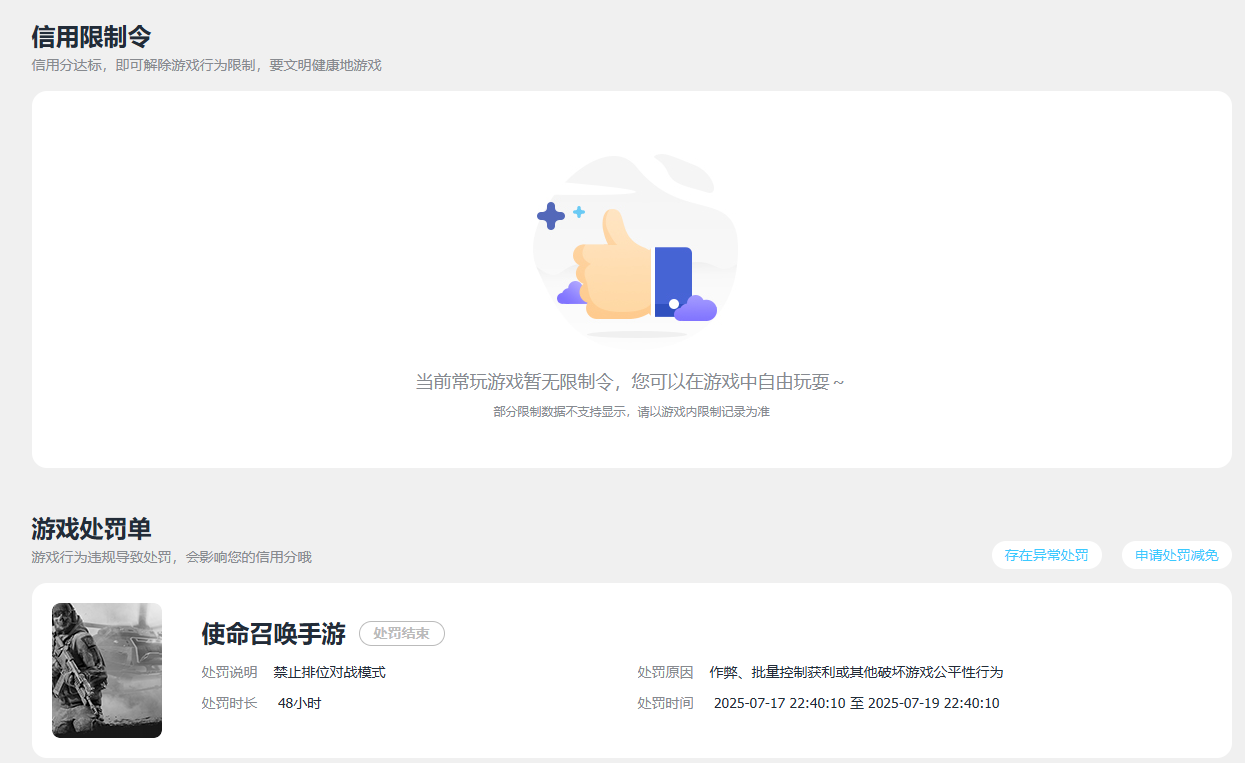Image resolution: width=1245 pixels, height=763 pixels.
Task: Click the 信用限制令 heading
Action: [x=91, y=37]
